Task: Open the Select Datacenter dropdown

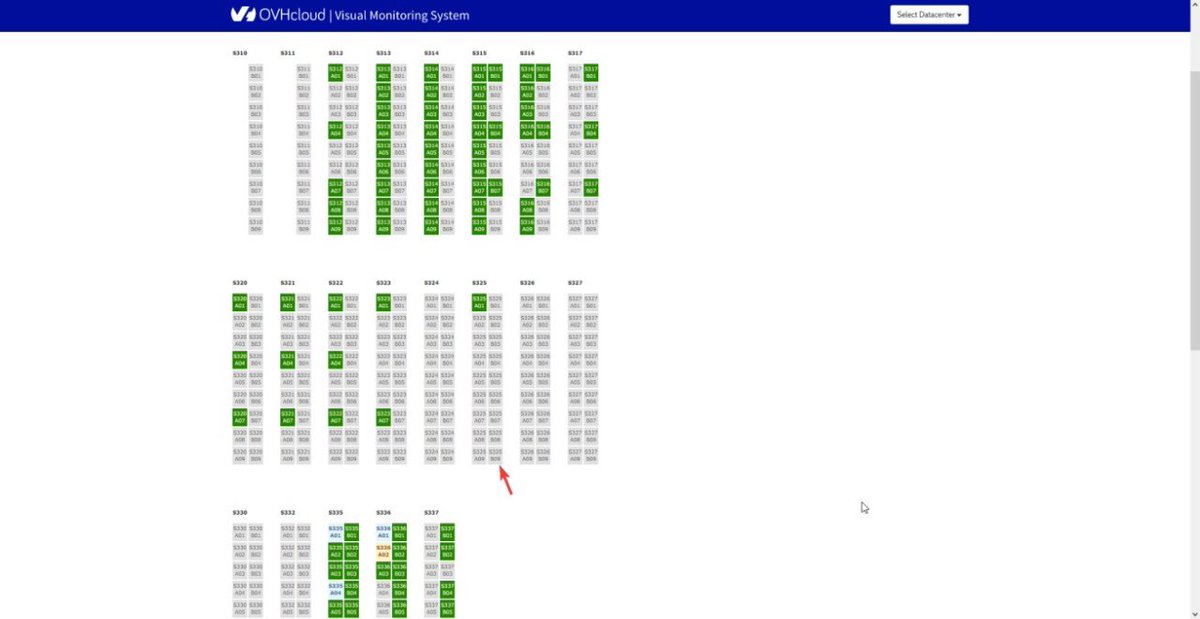Action: click(929, 15)
